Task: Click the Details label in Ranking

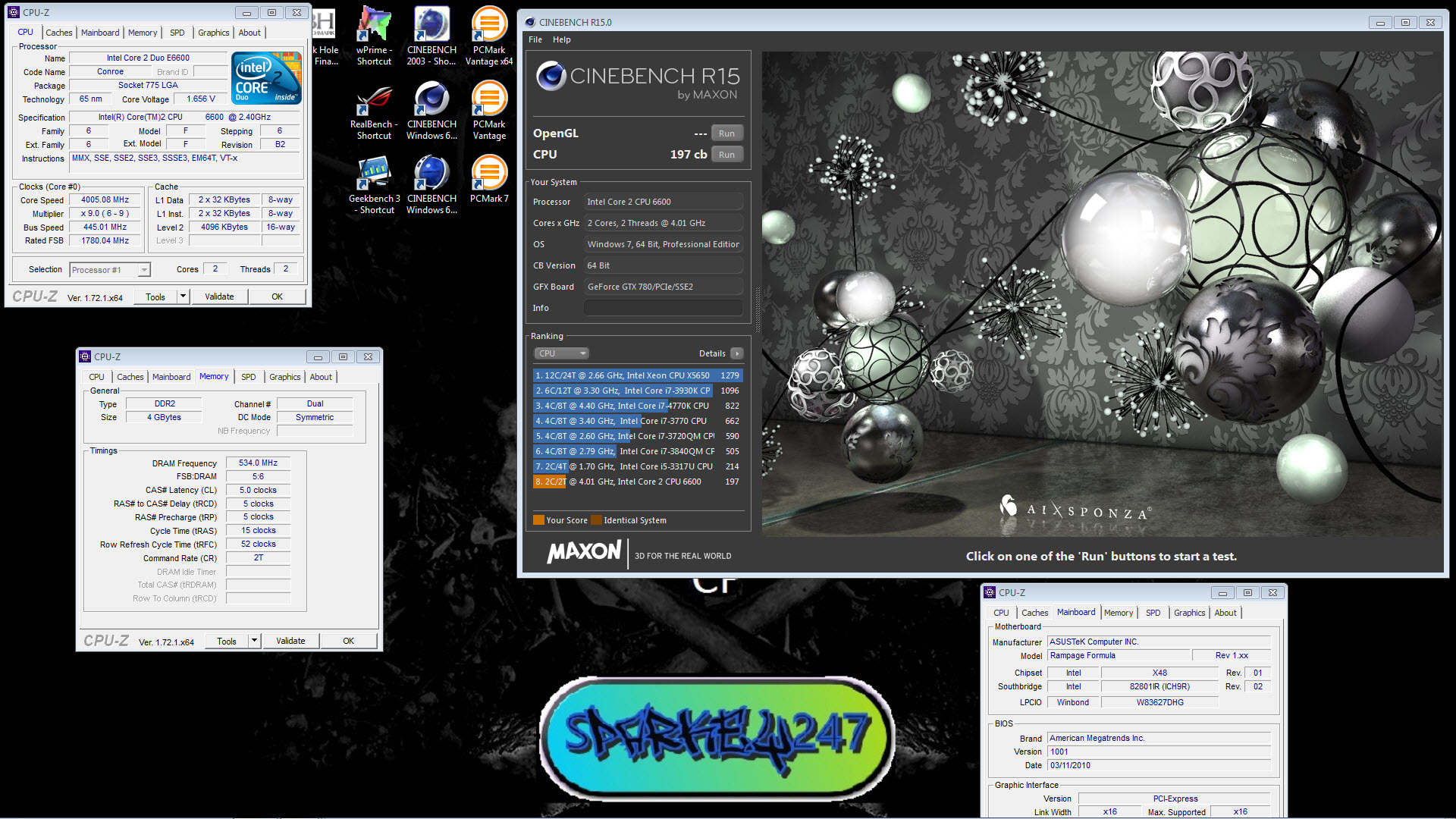Action: (712, 353)
